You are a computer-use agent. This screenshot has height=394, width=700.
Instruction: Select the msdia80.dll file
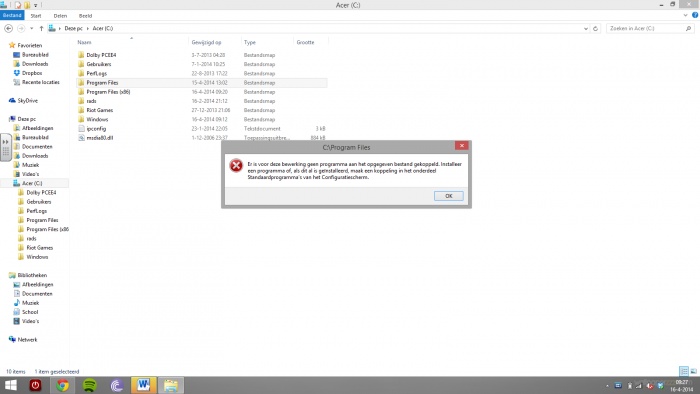coord(100,138)
